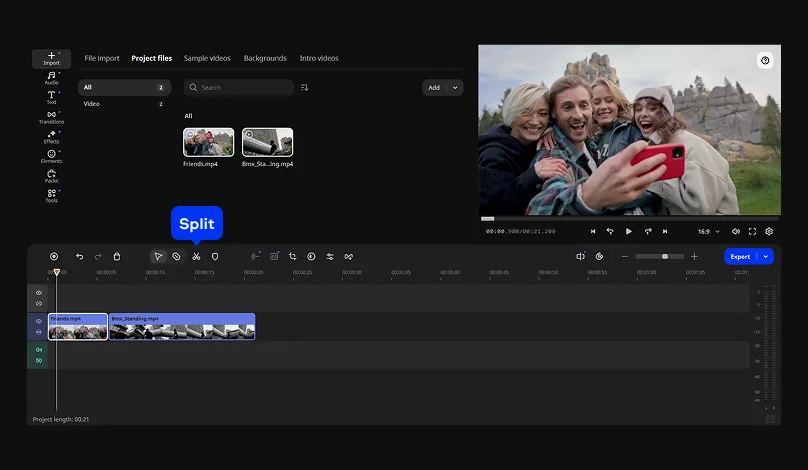Click the Split scissors tool
This screenshot has height=470, width=808.
click(196, 257)
